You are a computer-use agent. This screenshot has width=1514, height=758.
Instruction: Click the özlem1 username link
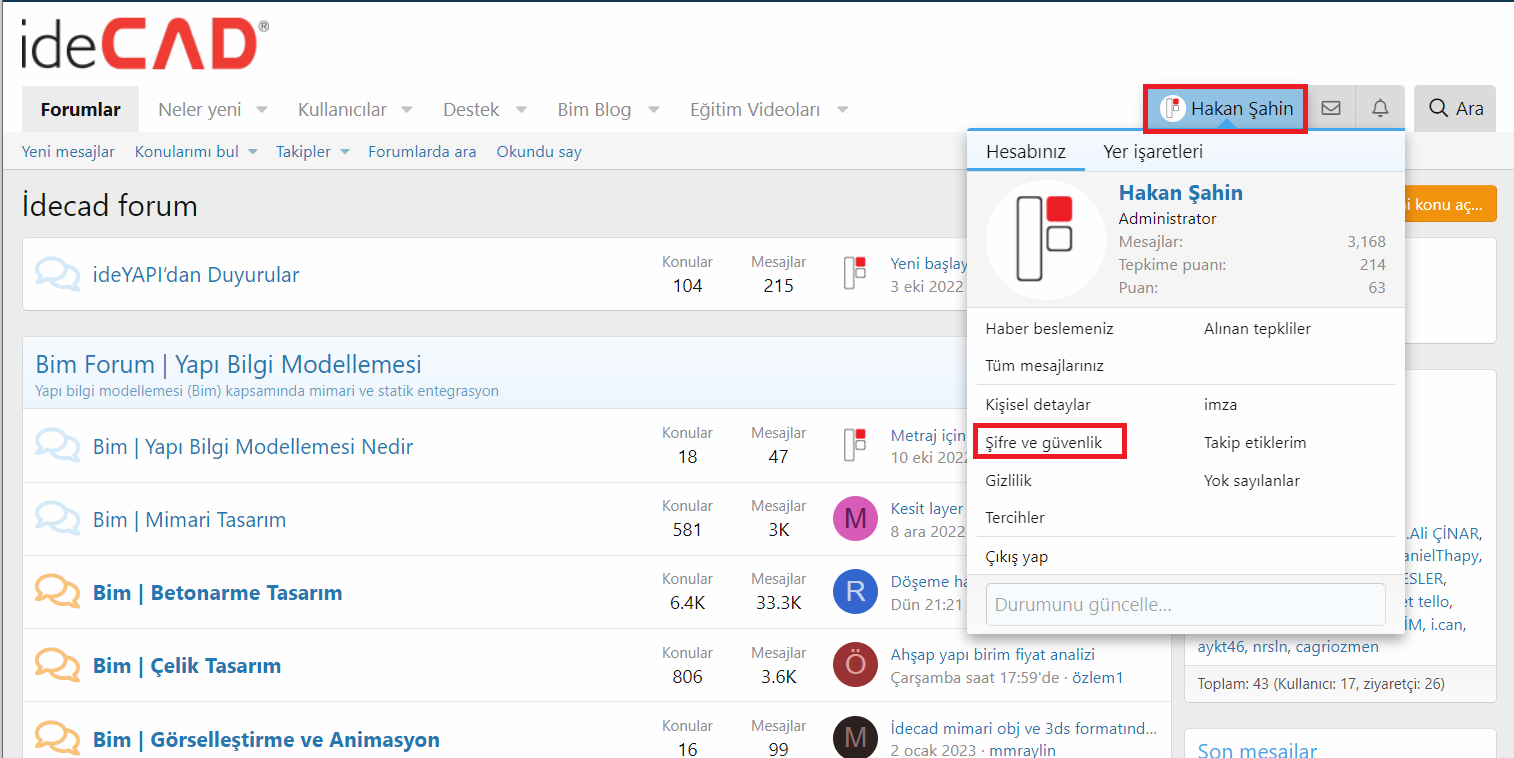click(x=1098, y=678)
